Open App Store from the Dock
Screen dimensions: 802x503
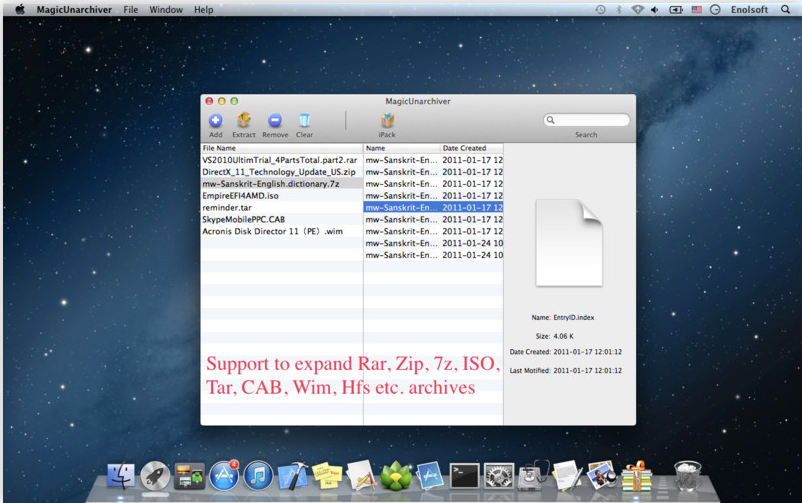click(224, 476)
